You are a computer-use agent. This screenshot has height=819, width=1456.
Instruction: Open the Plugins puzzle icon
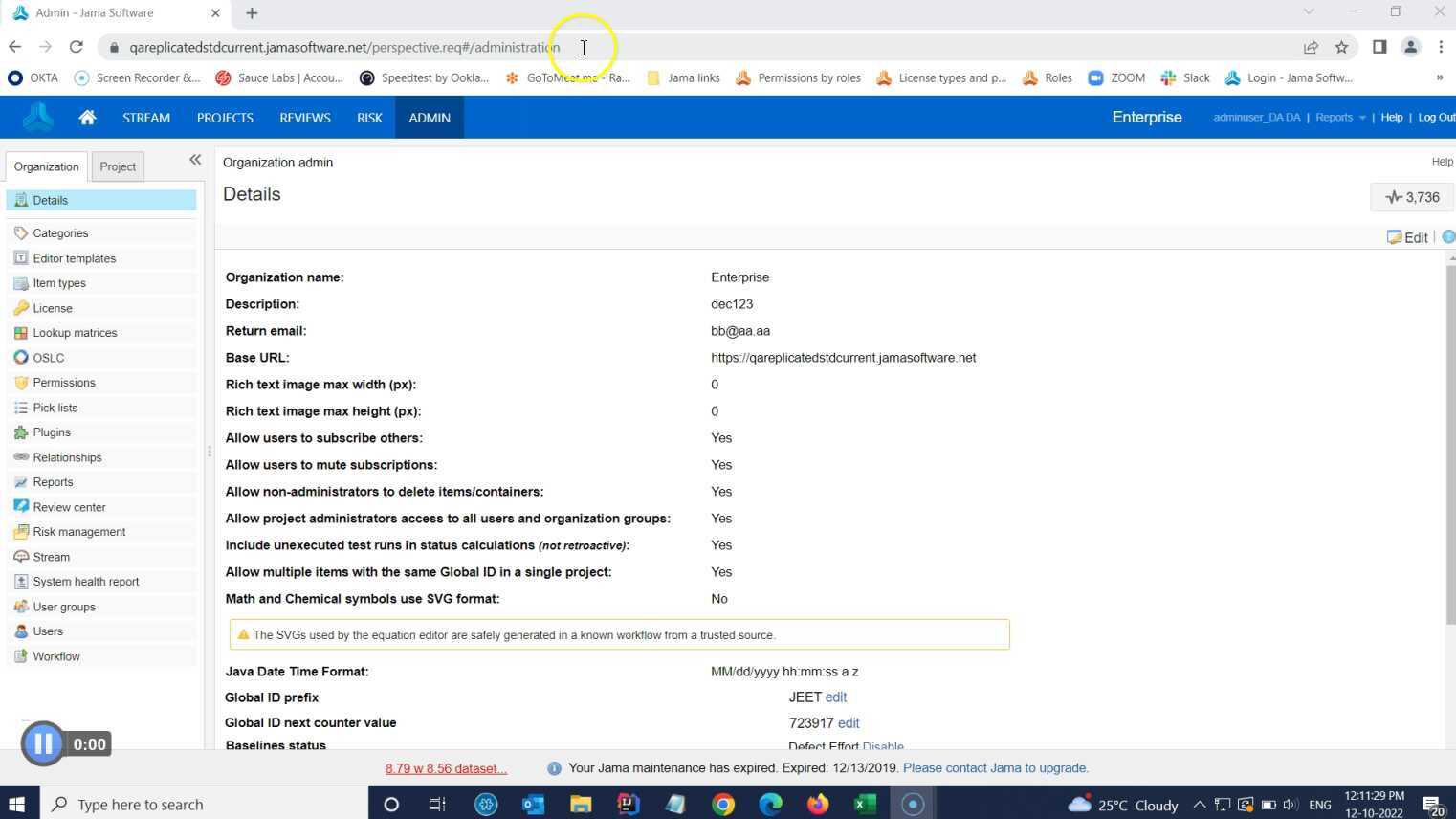(x=21, y=432)
